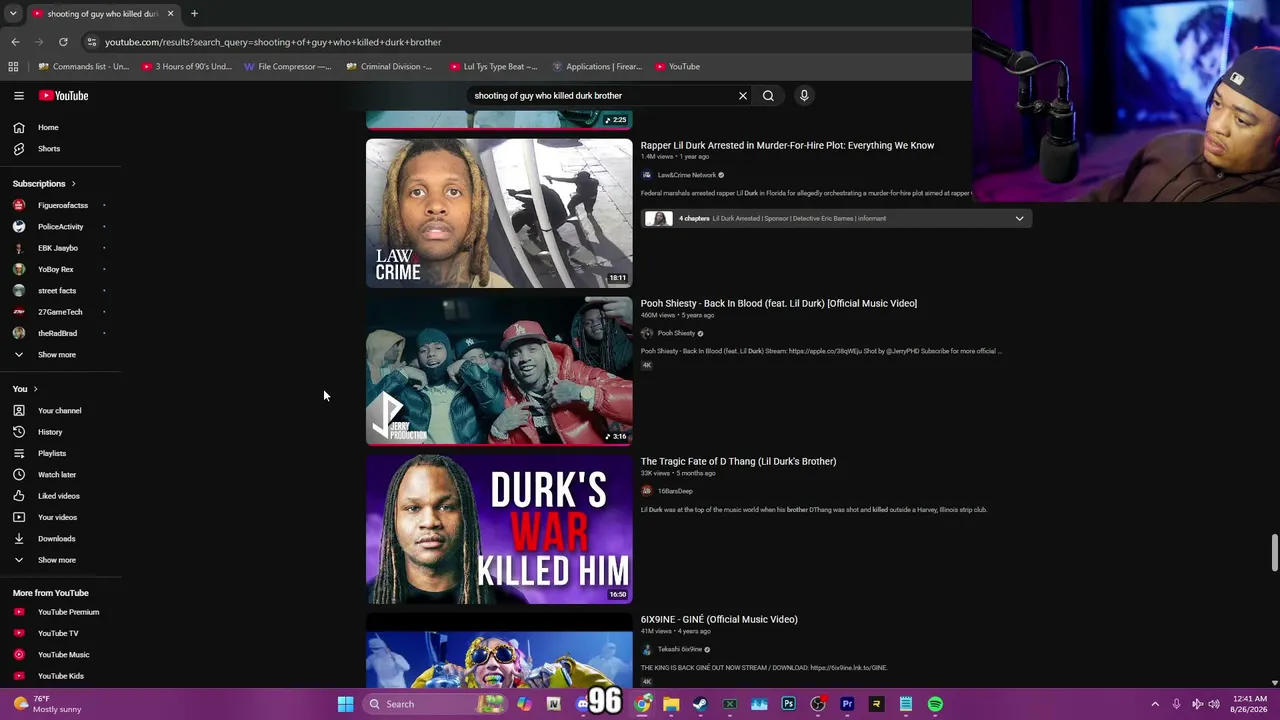1280x720 pixels.
Task: Open the 27GameTech subscription channel
Action: pyautogui.click(x=61, y=312)
